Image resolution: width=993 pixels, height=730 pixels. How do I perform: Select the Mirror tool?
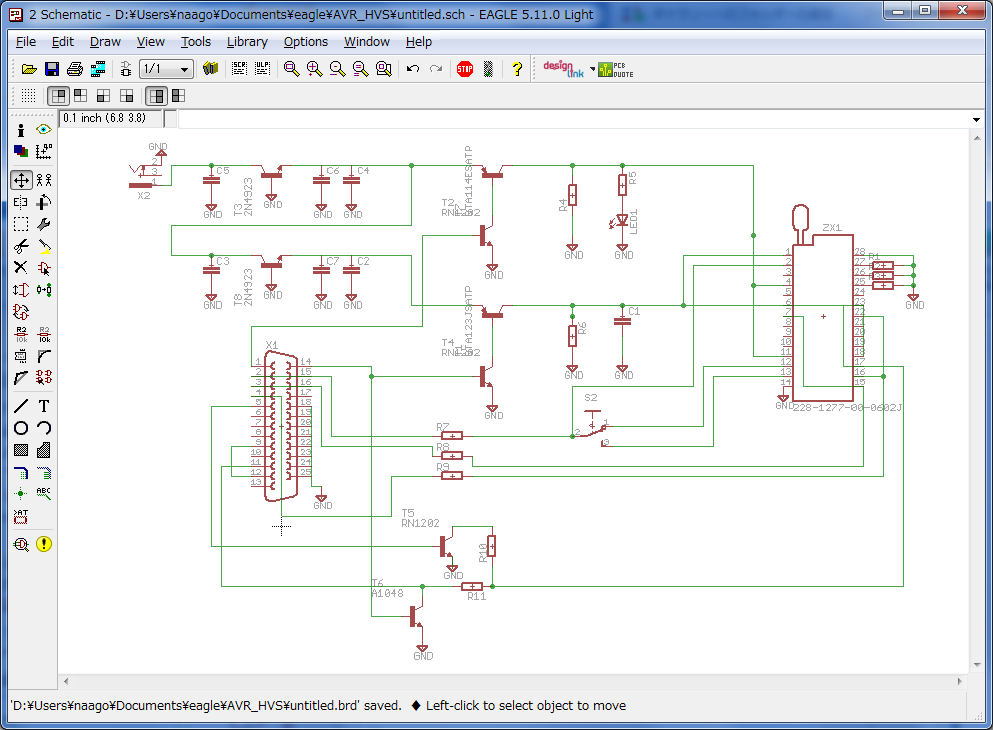tap(21, 203)
